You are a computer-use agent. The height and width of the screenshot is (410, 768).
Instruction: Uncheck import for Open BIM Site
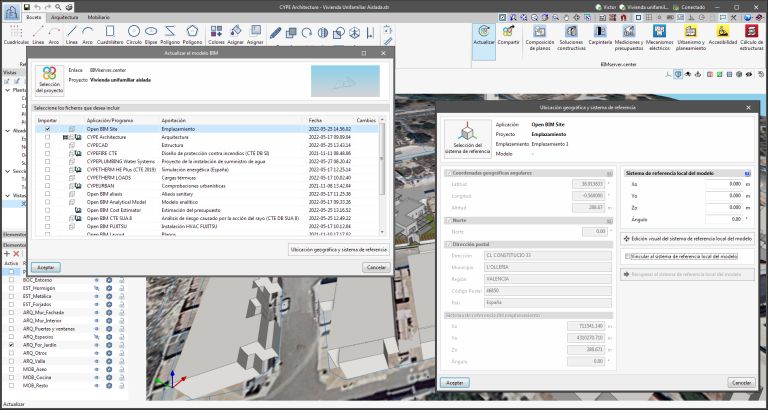point(48,129)
